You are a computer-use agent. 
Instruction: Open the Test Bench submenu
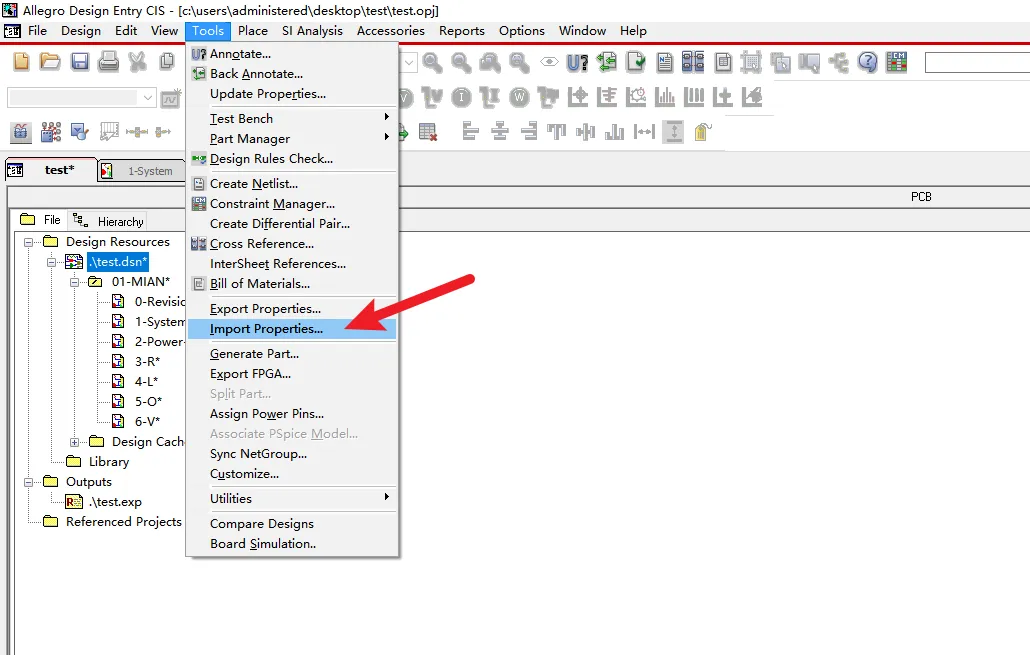point(292,118)
